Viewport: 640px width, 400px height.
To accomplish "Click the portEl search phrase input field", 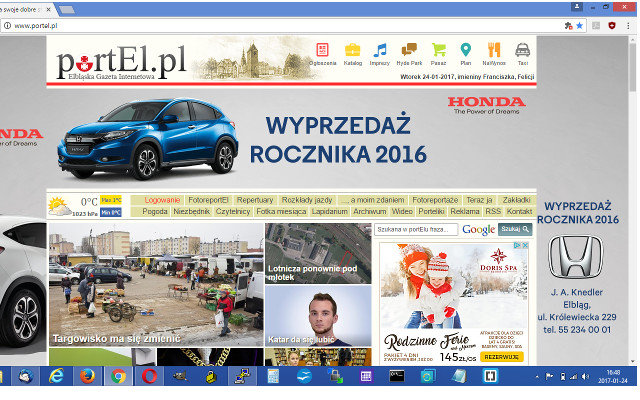I will pos(416,229).
